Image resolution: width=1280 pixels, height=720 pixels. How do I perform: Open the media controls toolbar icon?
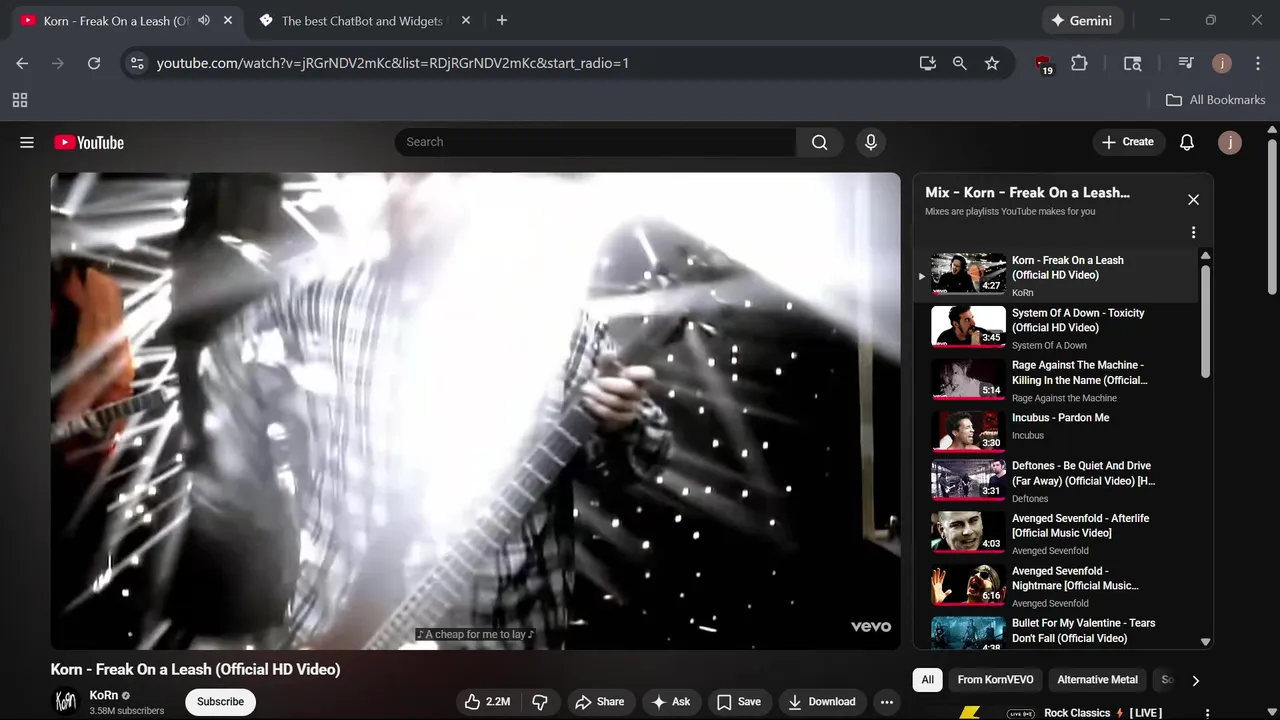coord(1186,63)
